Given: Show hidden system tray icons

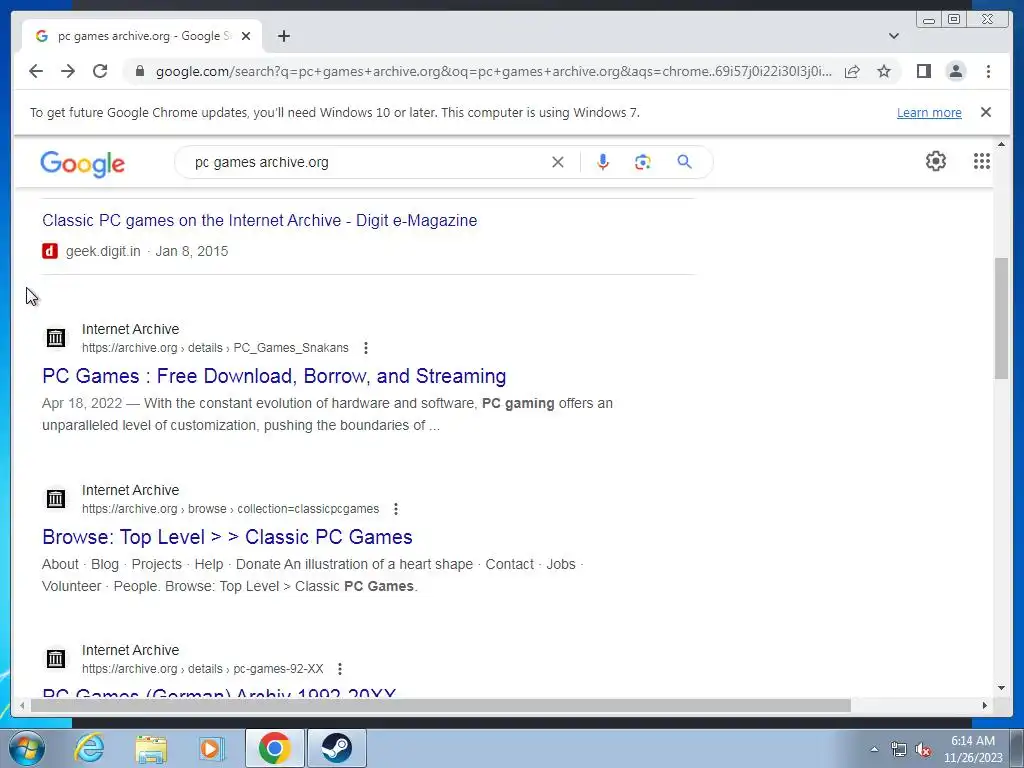Looking at the screenshot, I should pyautogui.click(x=874, y=749).
